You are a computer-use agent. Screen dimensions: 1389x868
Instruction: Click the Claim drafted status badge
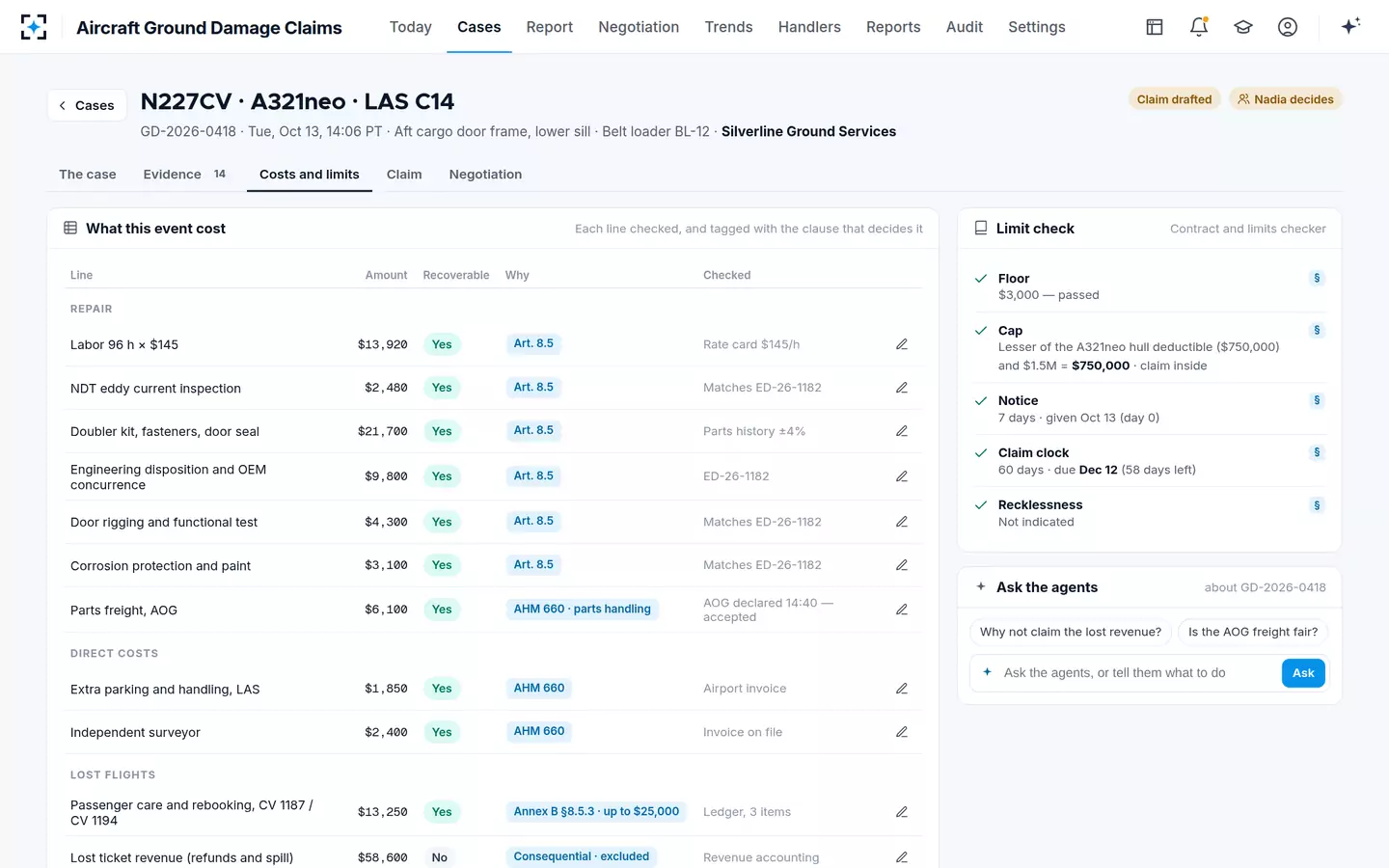click(x=1174, y=99)
